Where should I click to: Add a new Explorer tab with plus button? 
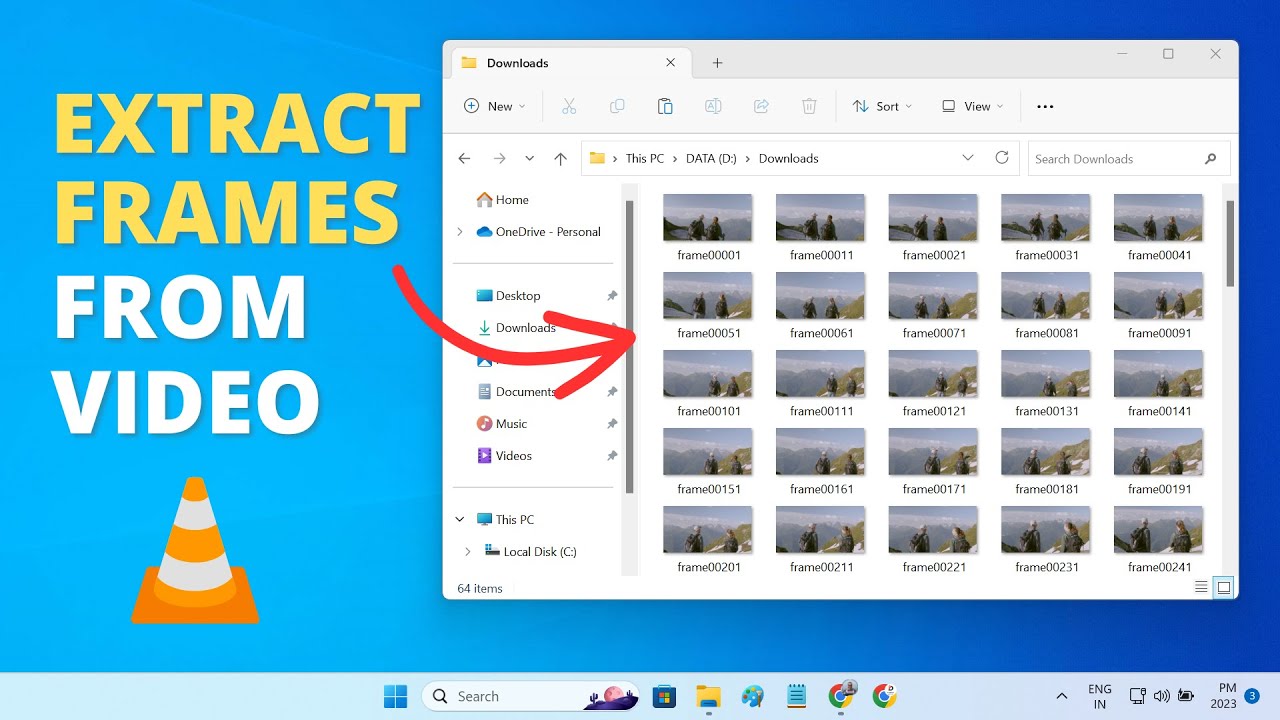(x=717, y=63)
